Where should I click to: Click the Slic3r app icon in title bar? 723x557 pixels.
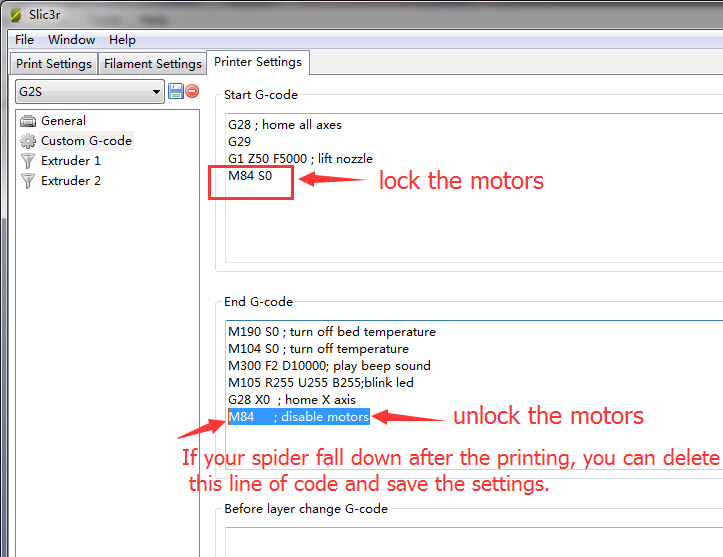(x=15, y=13)
